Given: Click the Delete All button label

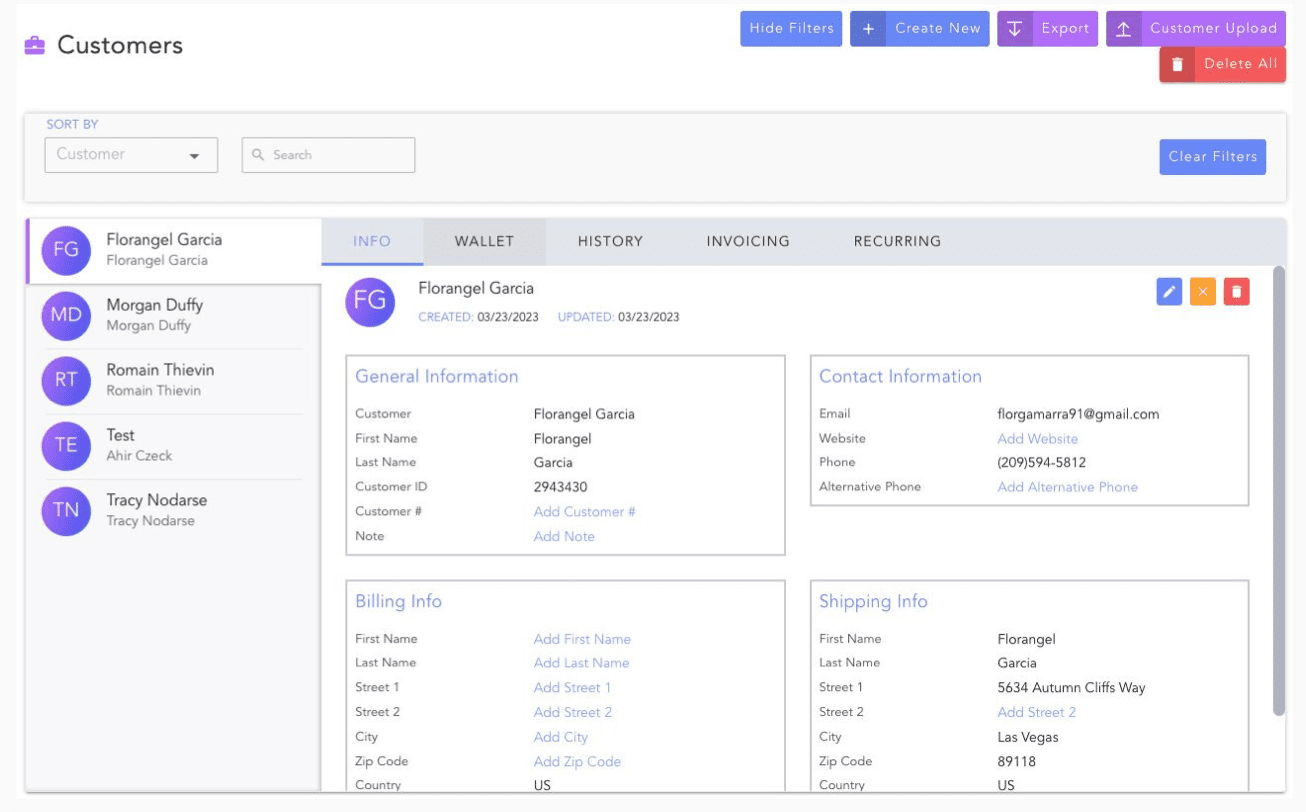Looking at the screenshot, I should pos(1240,64).
